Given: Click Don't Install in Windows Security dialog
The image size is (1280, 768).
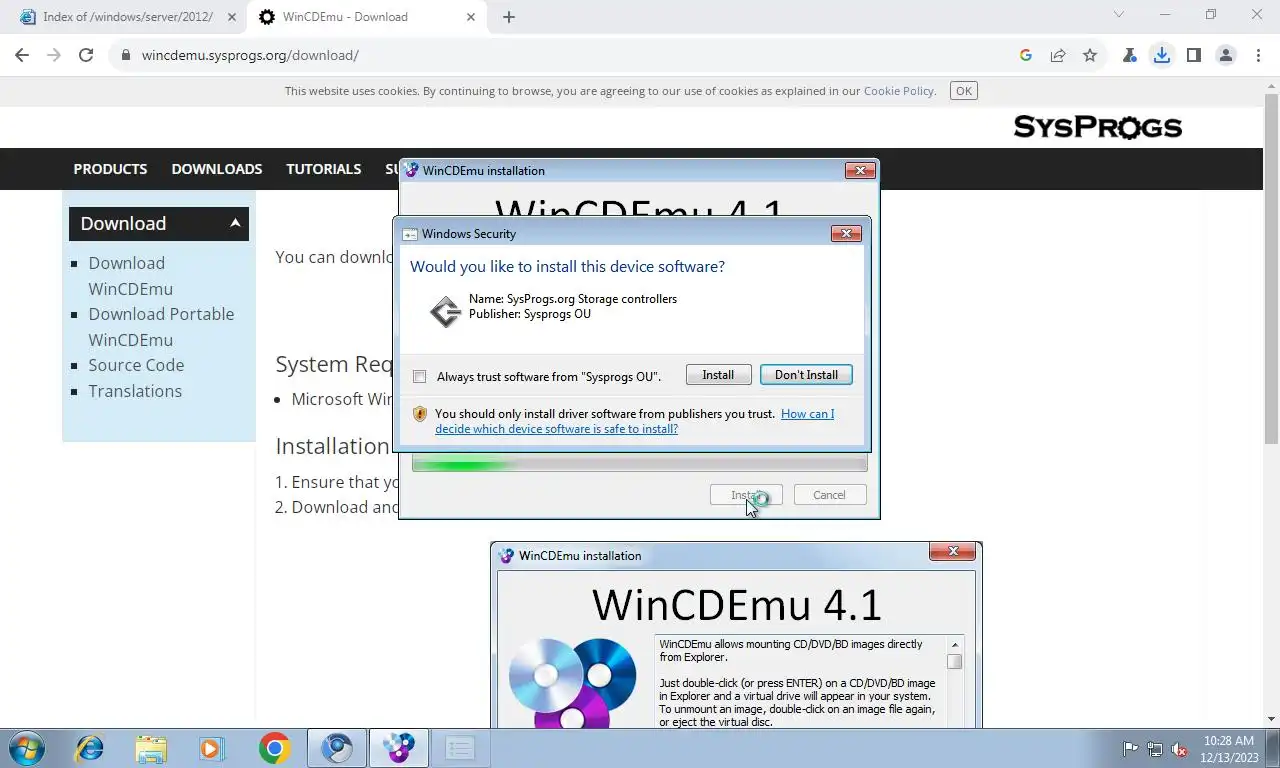Looking at the screenshot, I should tap(806, 375).
